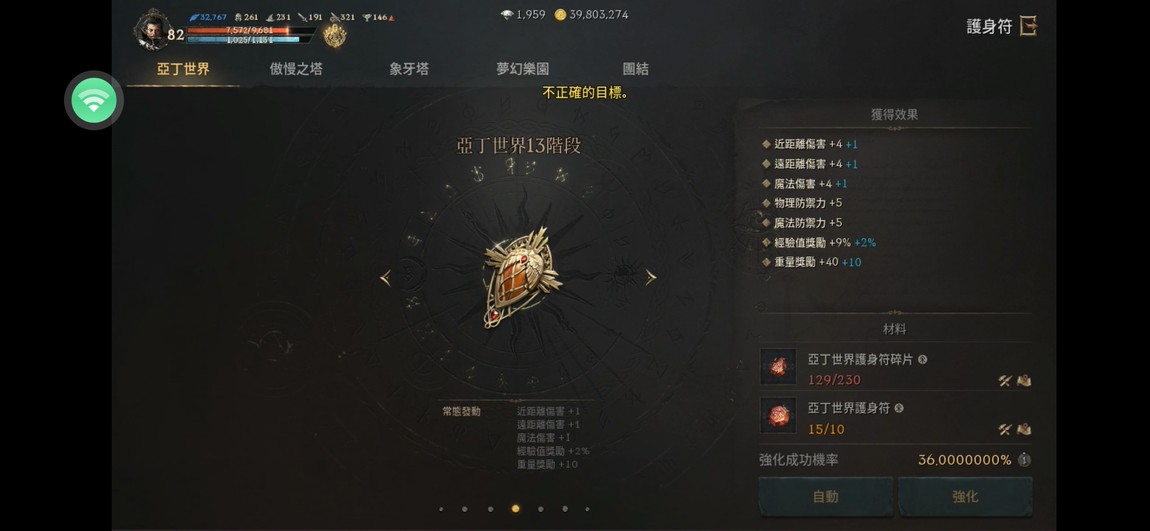This screenshot has height=531, width=1150.
Task: Open crafting icon for 亞丁世界護身符 material
Action: (1005, 429)
